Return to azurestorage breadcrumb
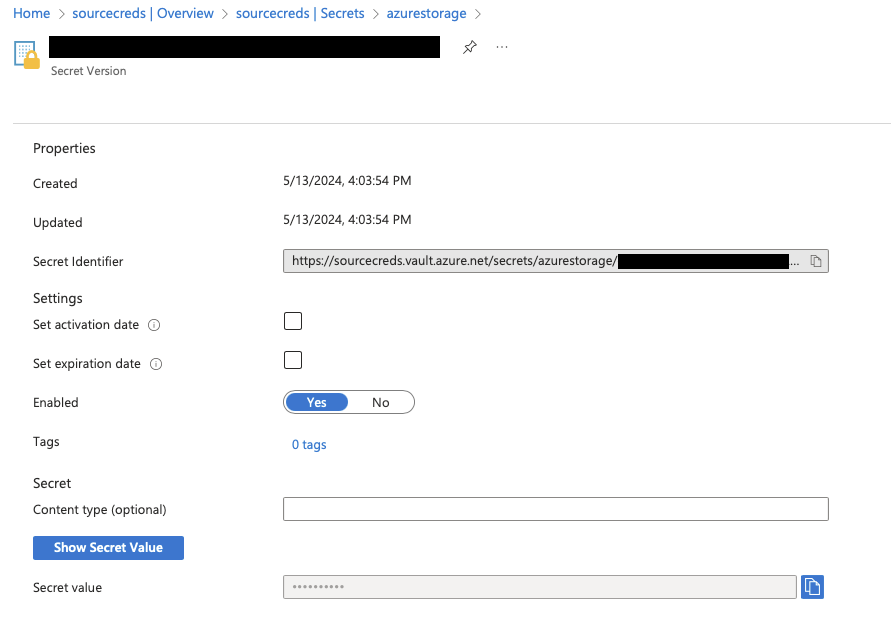The height and width of the screenshot is (640, 891). tap(426, 14)
